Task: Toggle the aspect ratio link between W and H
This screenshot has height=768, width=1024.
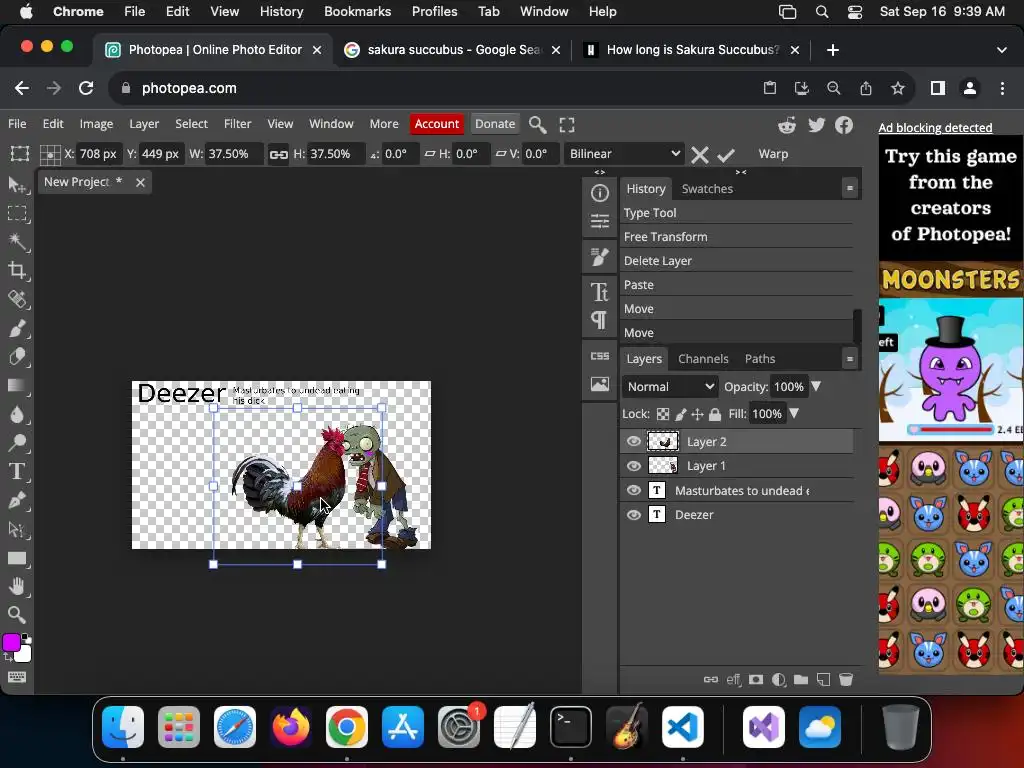Action: click(x=279, y=154)
